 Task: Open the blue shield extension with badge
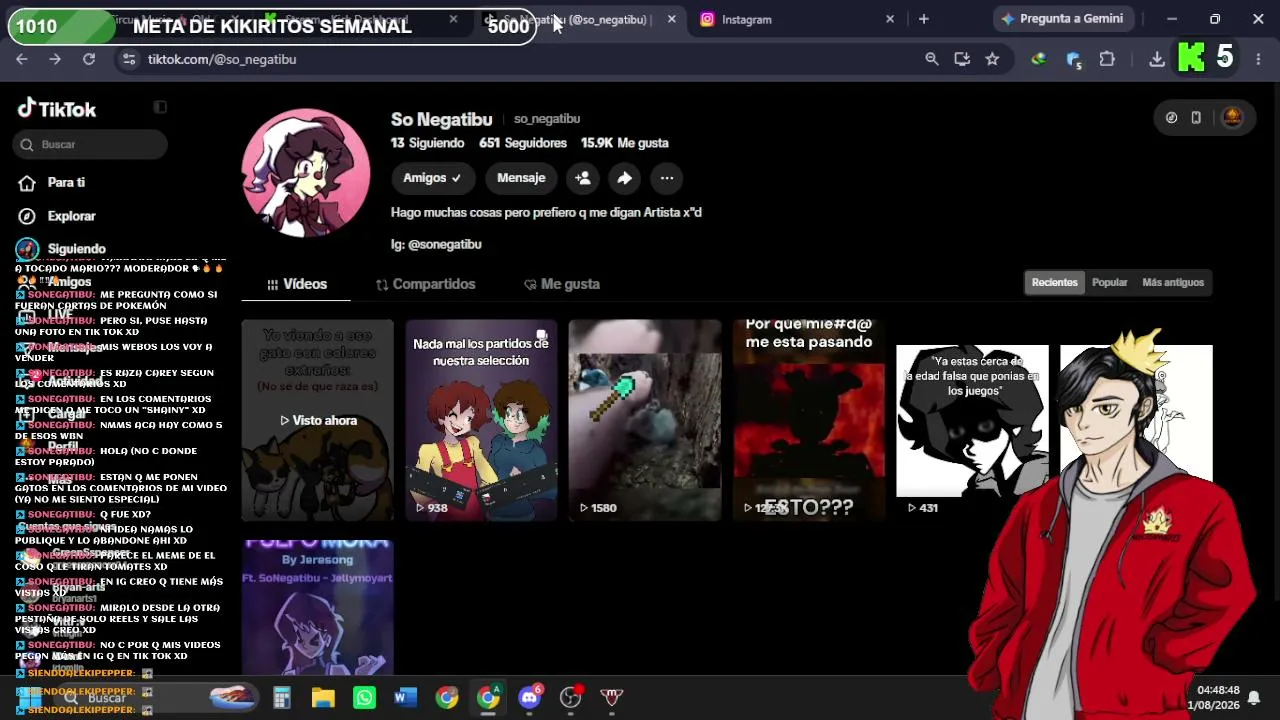pyautogui.click(x=1074, y=60)
